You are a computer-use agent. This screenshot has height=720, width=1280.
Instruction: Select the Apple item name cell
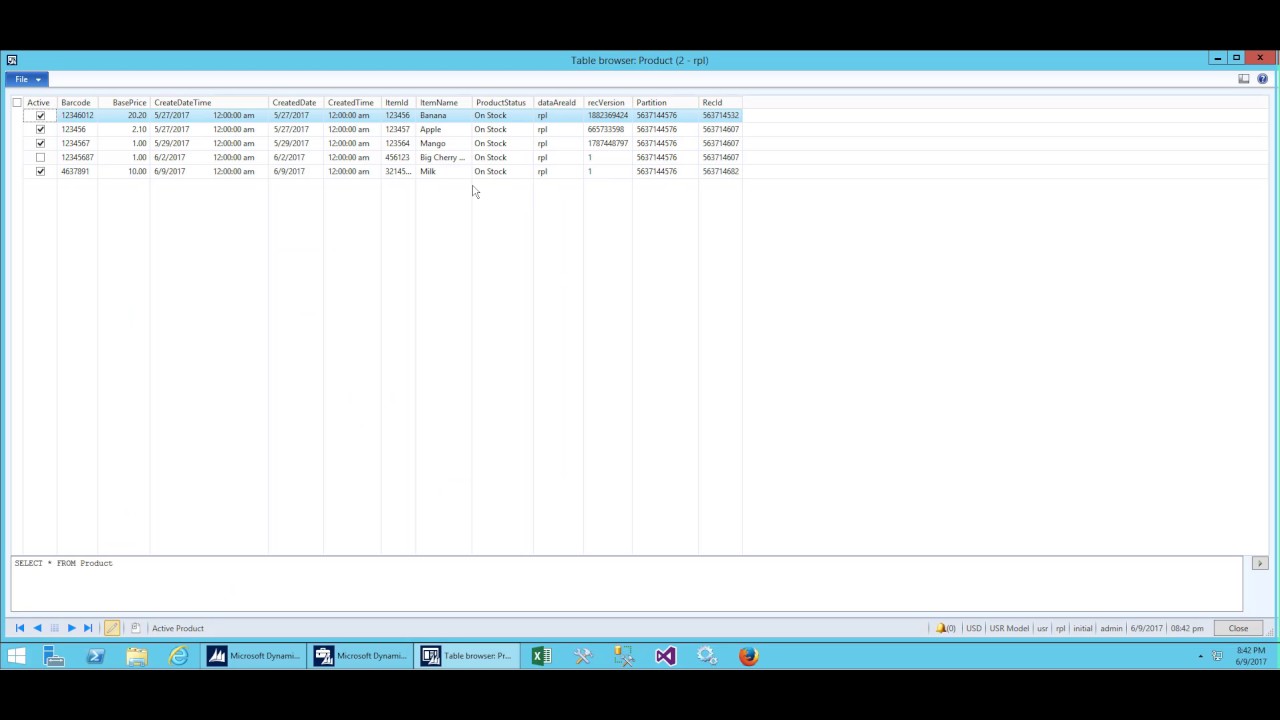(x=443, y=129)
